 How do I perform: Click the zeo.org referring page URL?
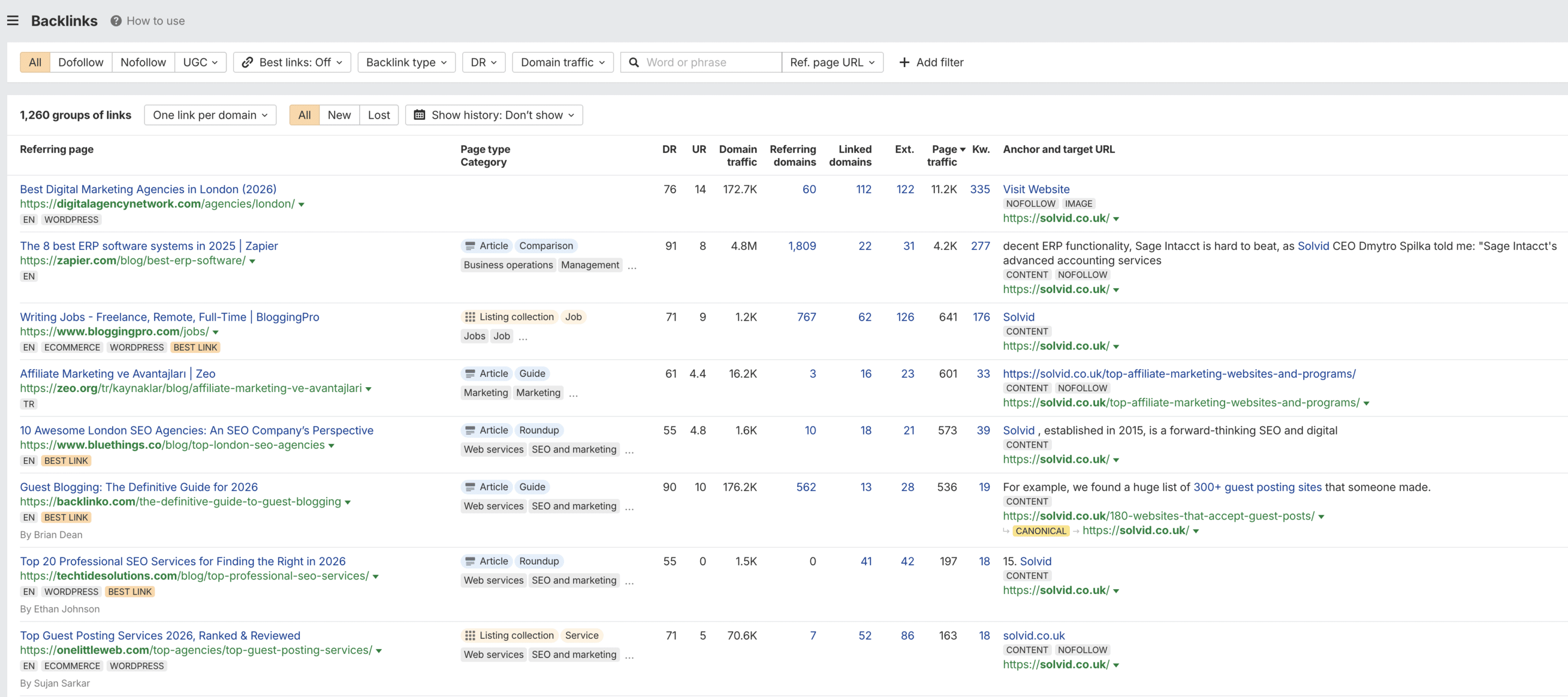pos(191,388)
